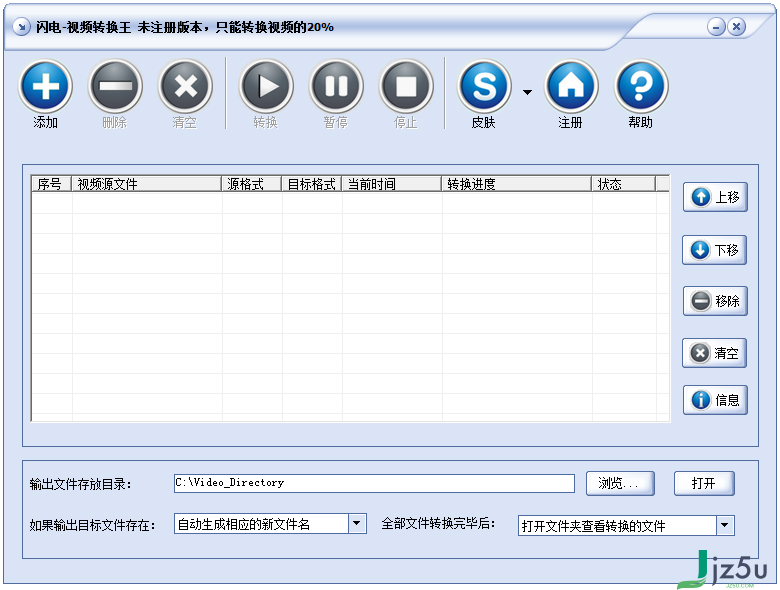Viewport: 780px width, 590px height.
Task: Stop conversion with the 停止 icon
Action: [x=406, y=86]
